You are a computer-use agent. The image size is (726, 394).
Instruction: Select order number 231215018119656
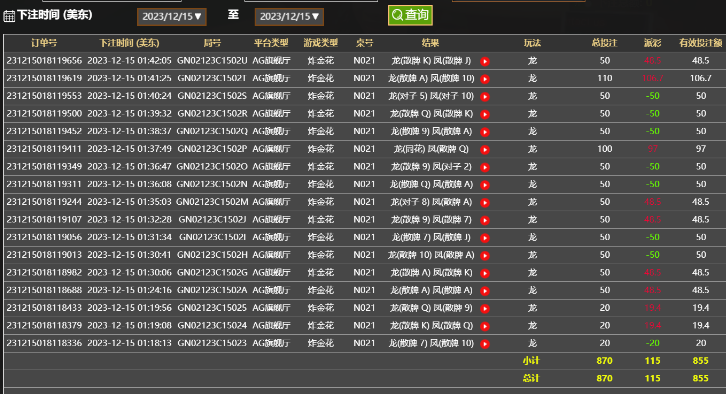44,61
